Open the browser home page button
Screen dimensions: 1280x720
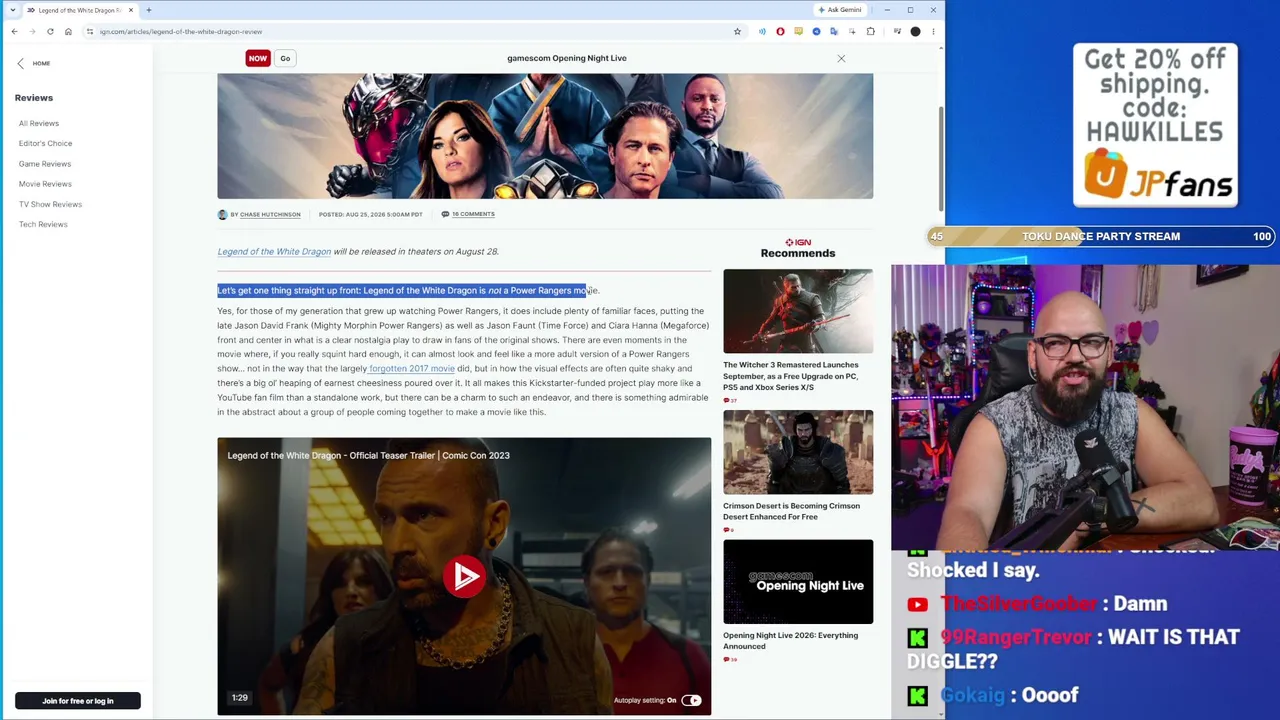click(x=68, y=31)
